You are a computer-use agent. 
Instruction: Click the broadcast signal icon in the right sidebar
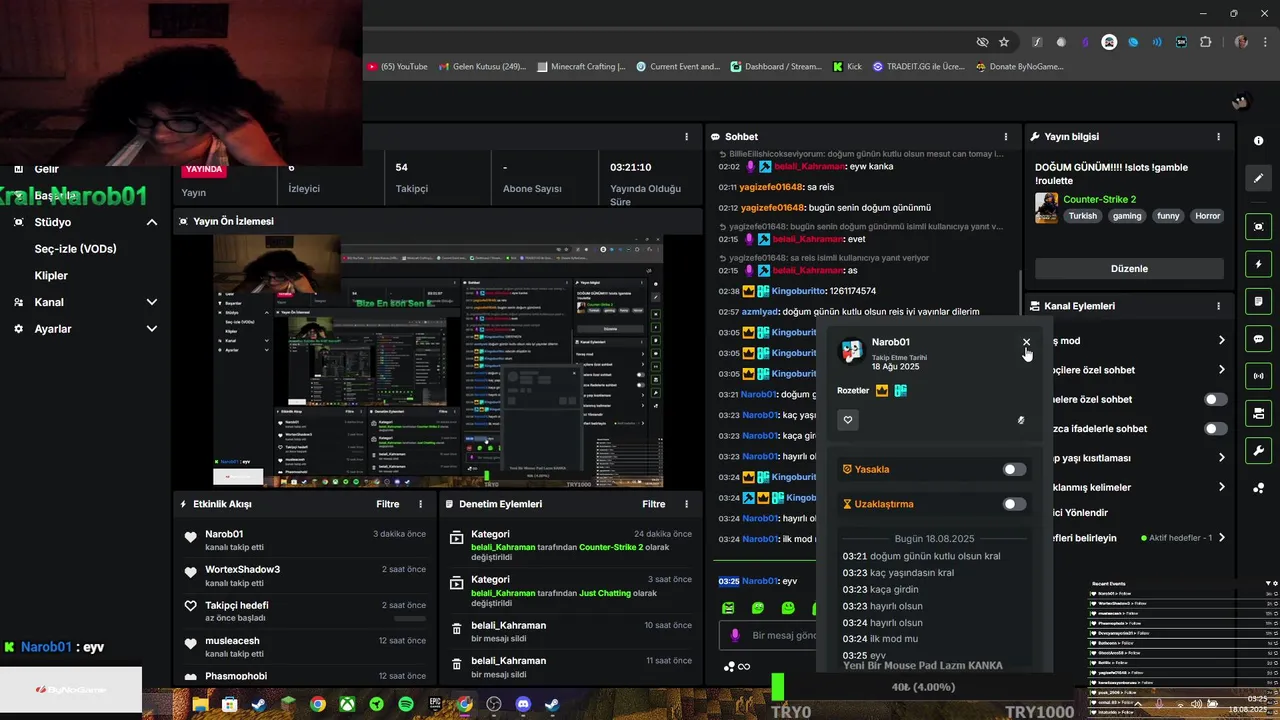pyautogui.click(x=1259, y=376)
